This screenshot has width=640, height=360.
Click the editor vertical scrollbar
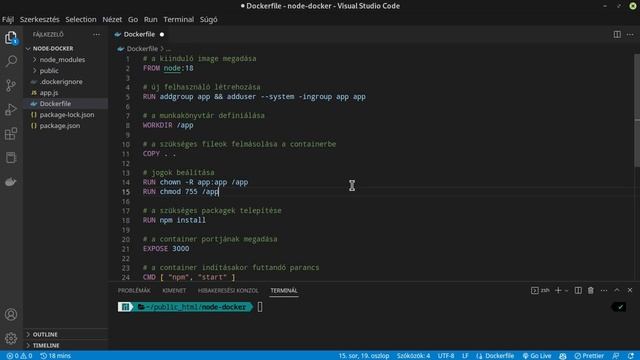click(637, 110)
